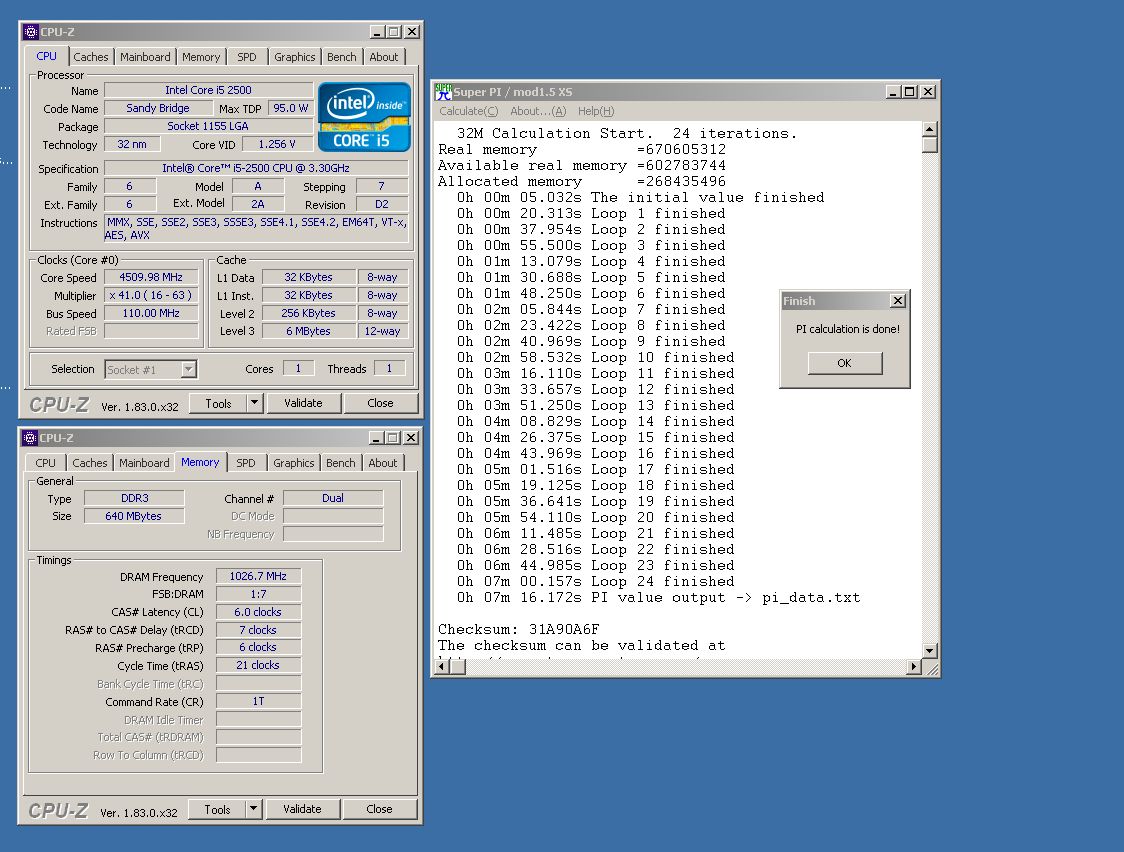The height and width of the screenshot is (852, 1124).
Task: Click Tools button in bottom CPU-Z window
Action: [x=217, y=810]
